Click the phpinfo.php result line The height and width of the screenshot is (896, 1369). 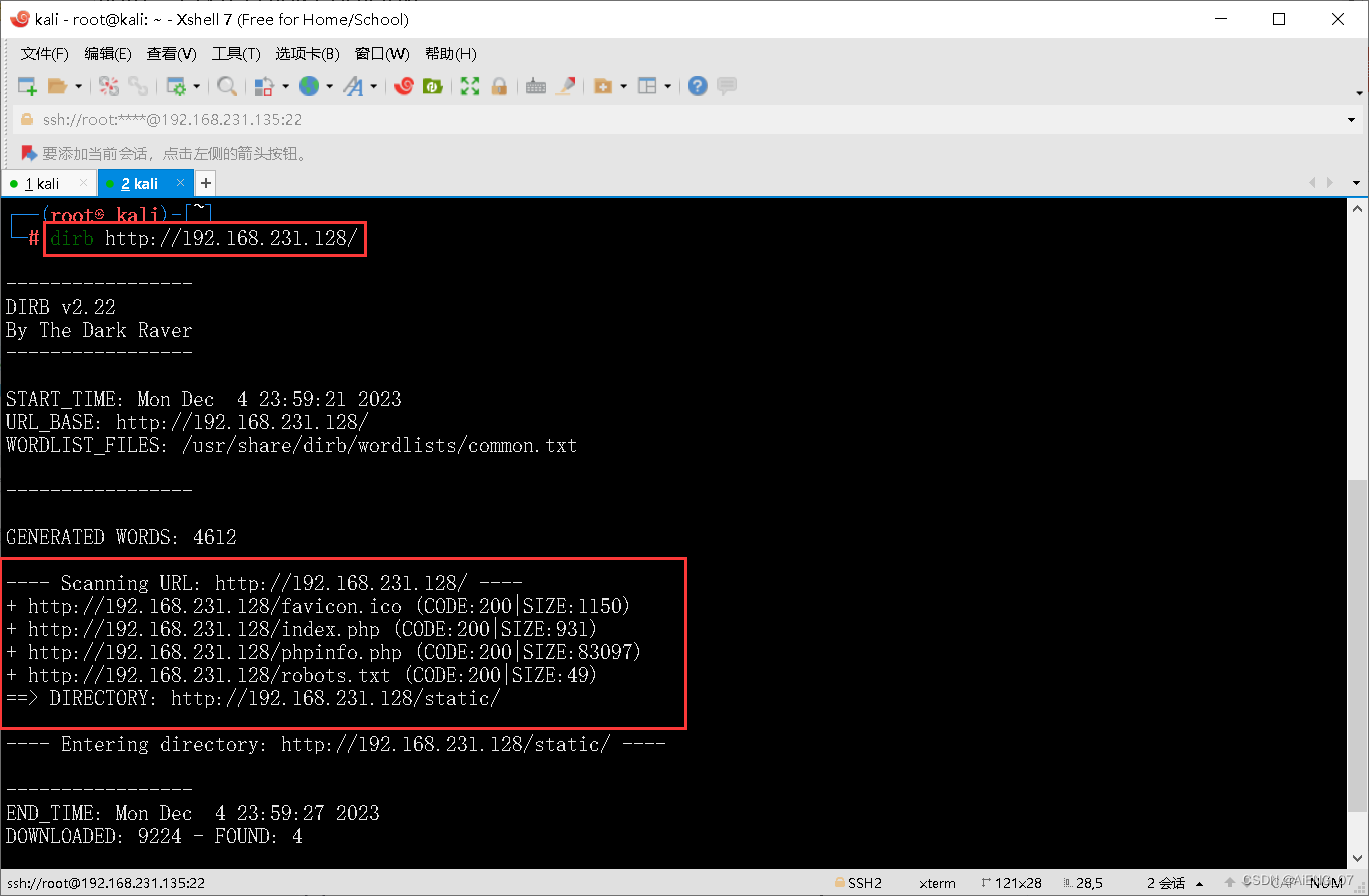pyautogui.click(x=323, y=652)
